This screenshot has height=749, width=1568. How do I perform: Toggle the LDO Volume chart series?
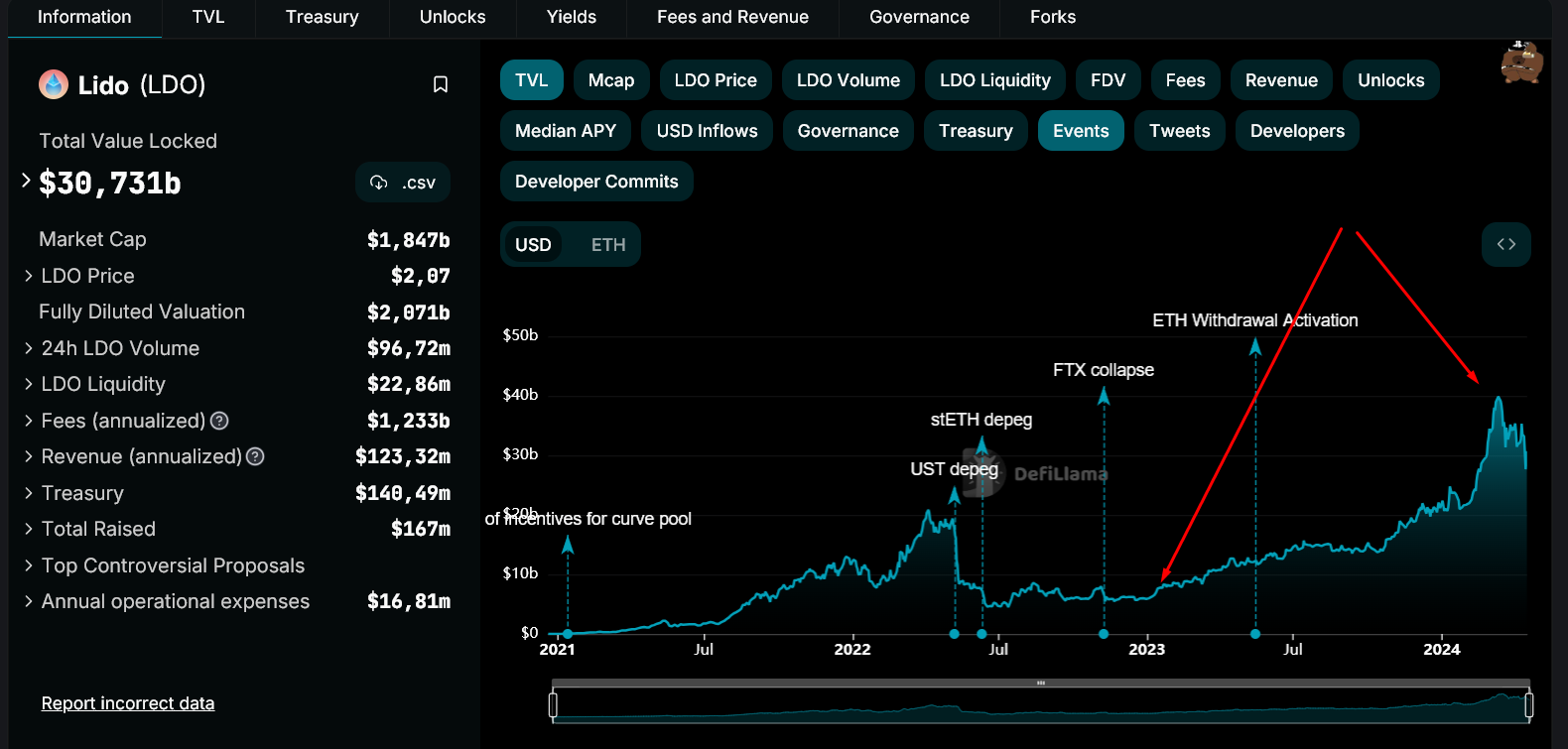coord(849,80)
